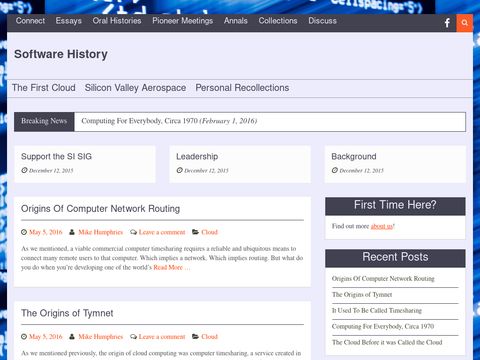
Task: Open Mike Humphries on Tymnet post
Action: coord(101,337)
